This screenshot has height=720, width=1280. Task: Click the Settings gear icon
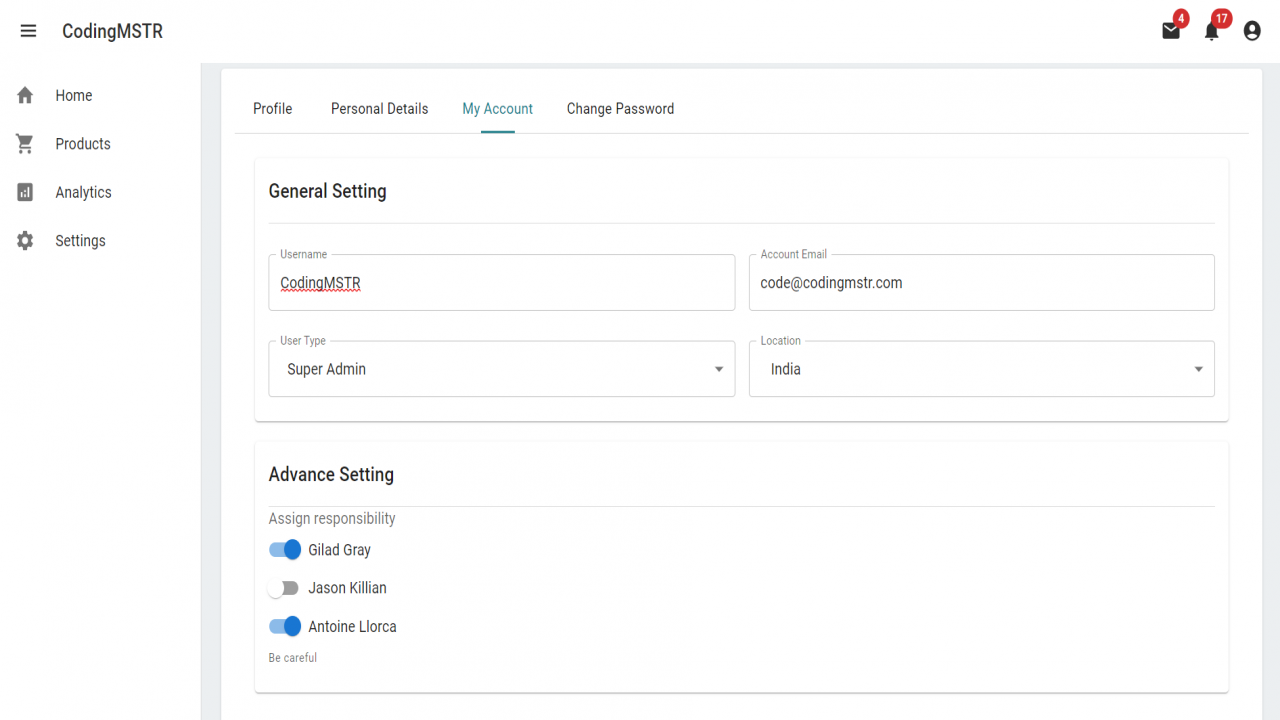tap(25, 241)
